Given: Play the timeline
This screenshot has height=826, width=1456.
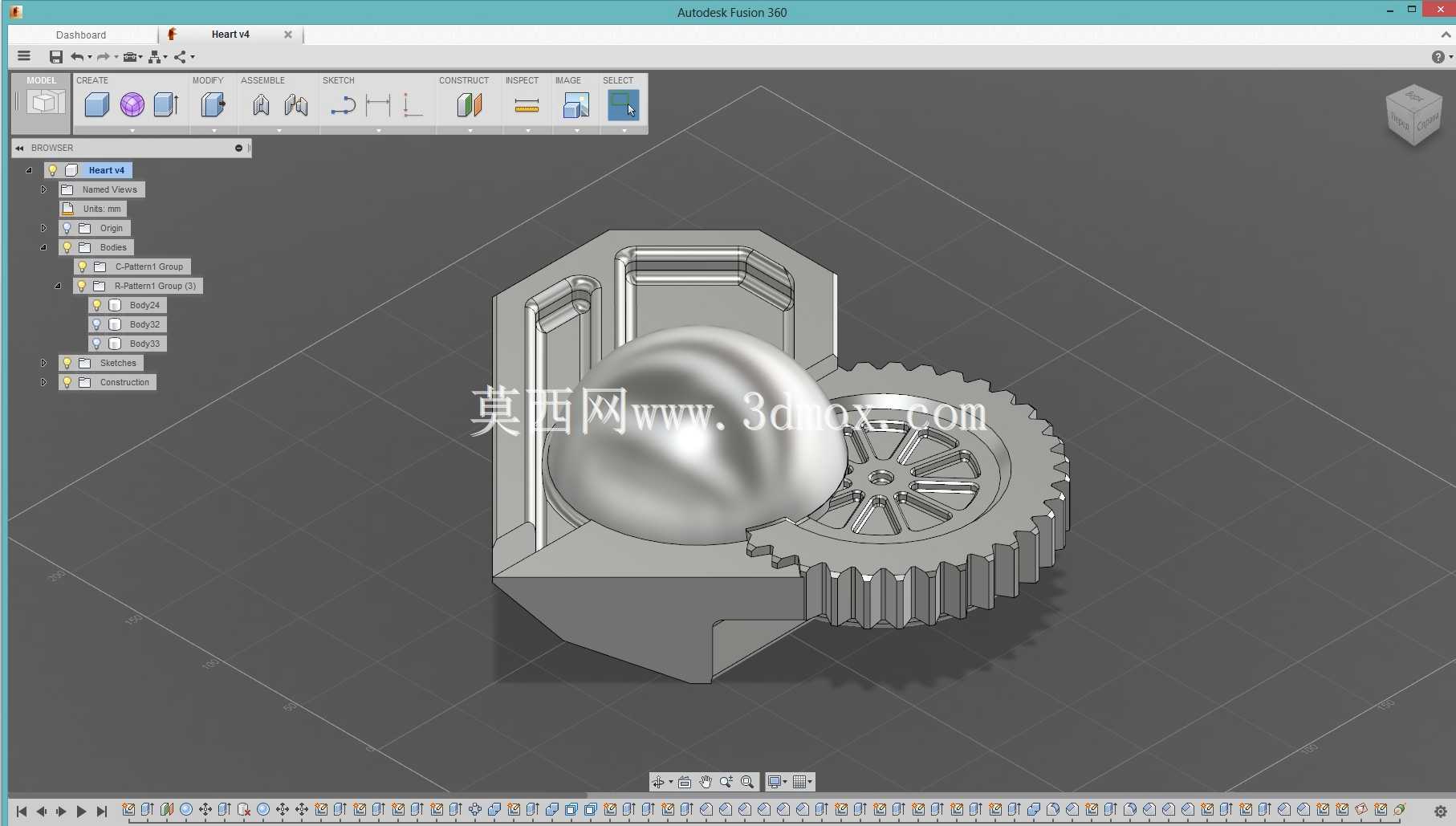Looking at the screenshot, I should (x=81, y=812).
